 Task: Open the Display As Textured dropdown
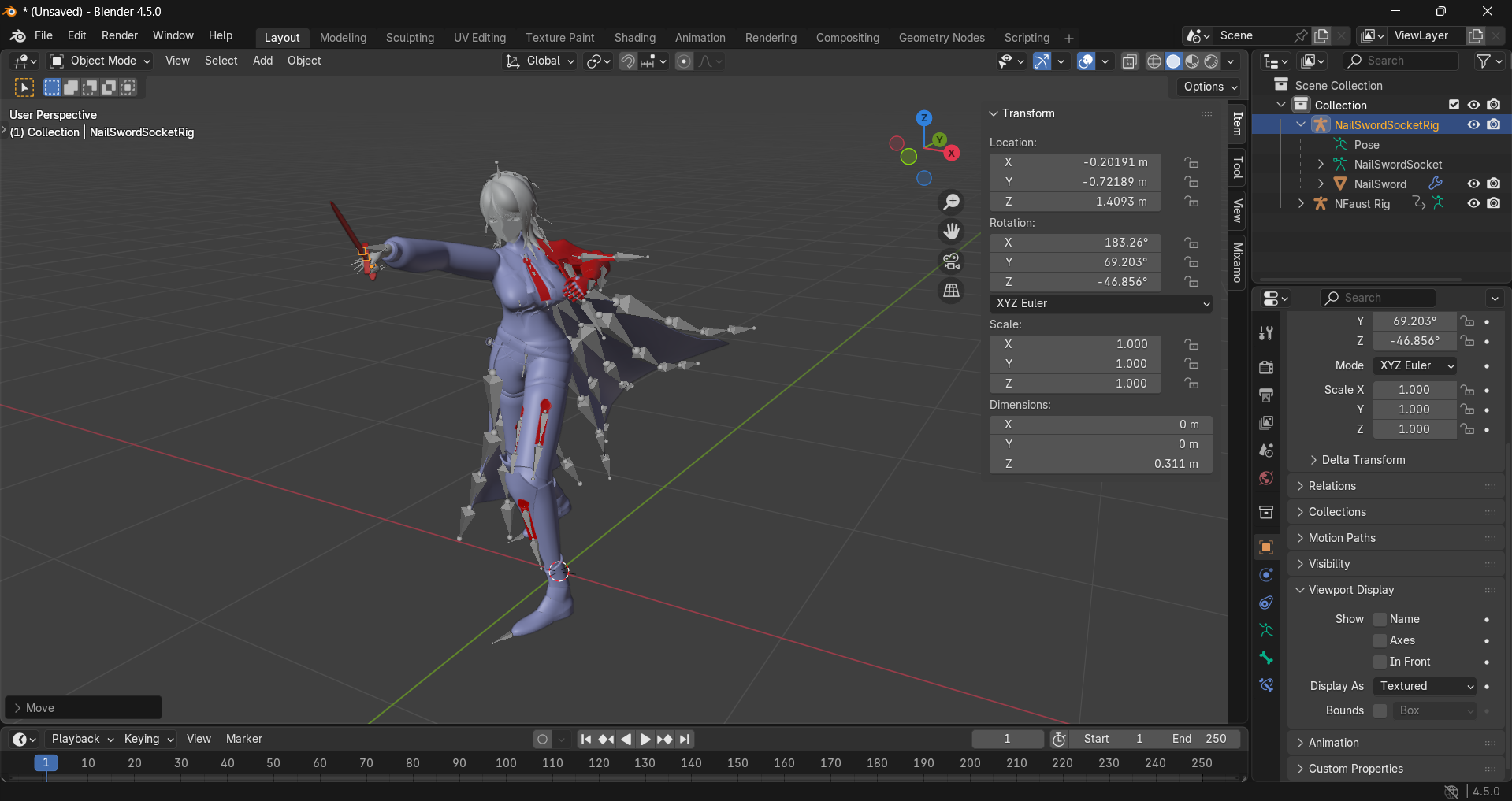pos(1425,686)
